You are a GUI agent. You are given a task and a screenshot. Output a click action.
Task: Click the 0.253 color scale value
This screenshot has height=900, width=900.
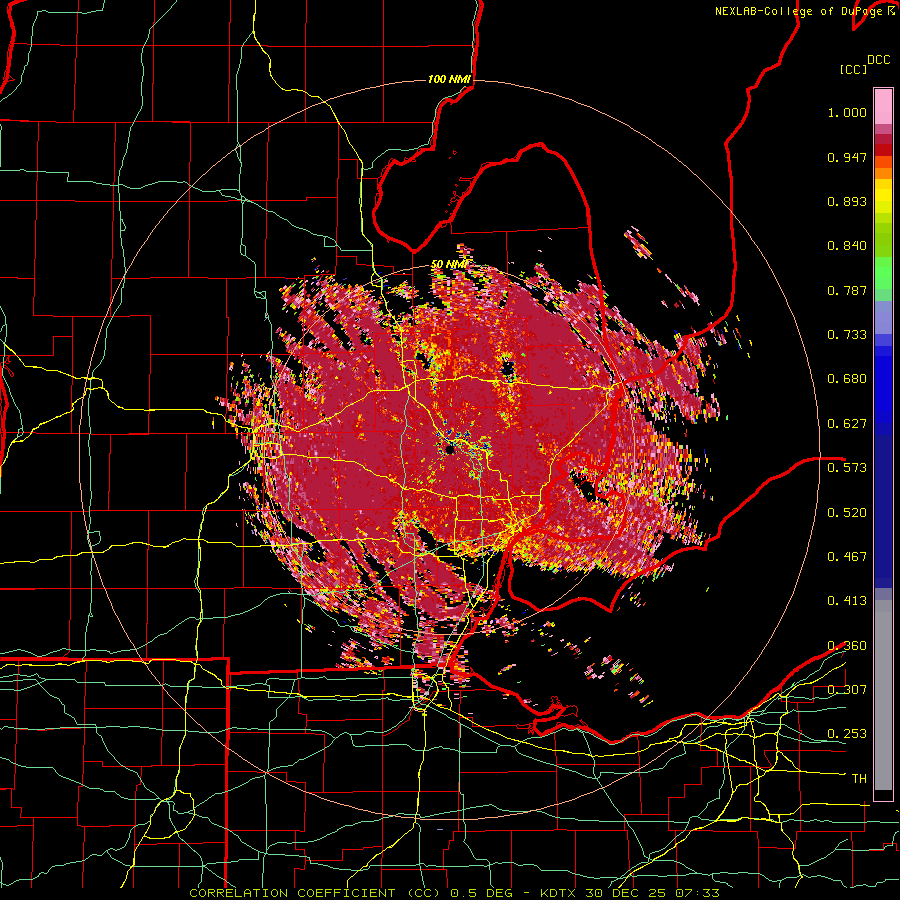[847, 734]
